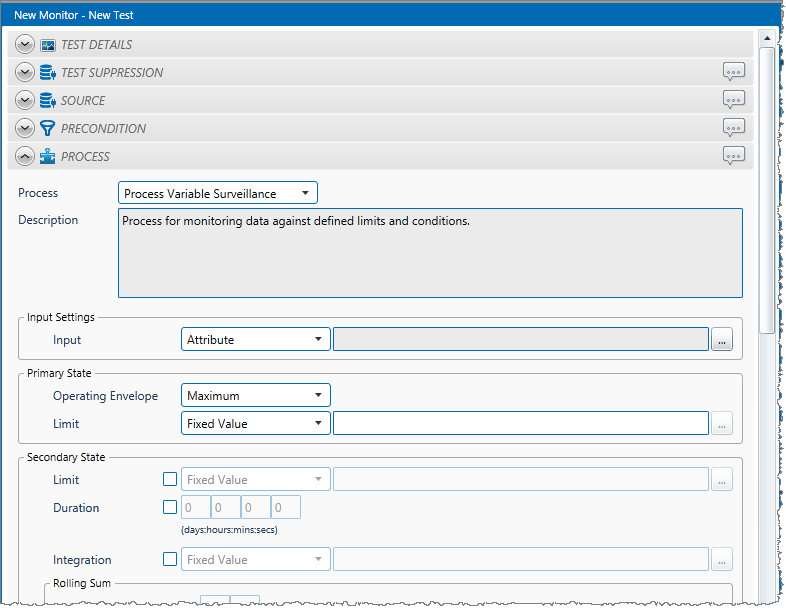The height and width of the screenshot is (608, 786).
Task: Click the Process section comment bubble icon
Action: click(x=734, y=156)
